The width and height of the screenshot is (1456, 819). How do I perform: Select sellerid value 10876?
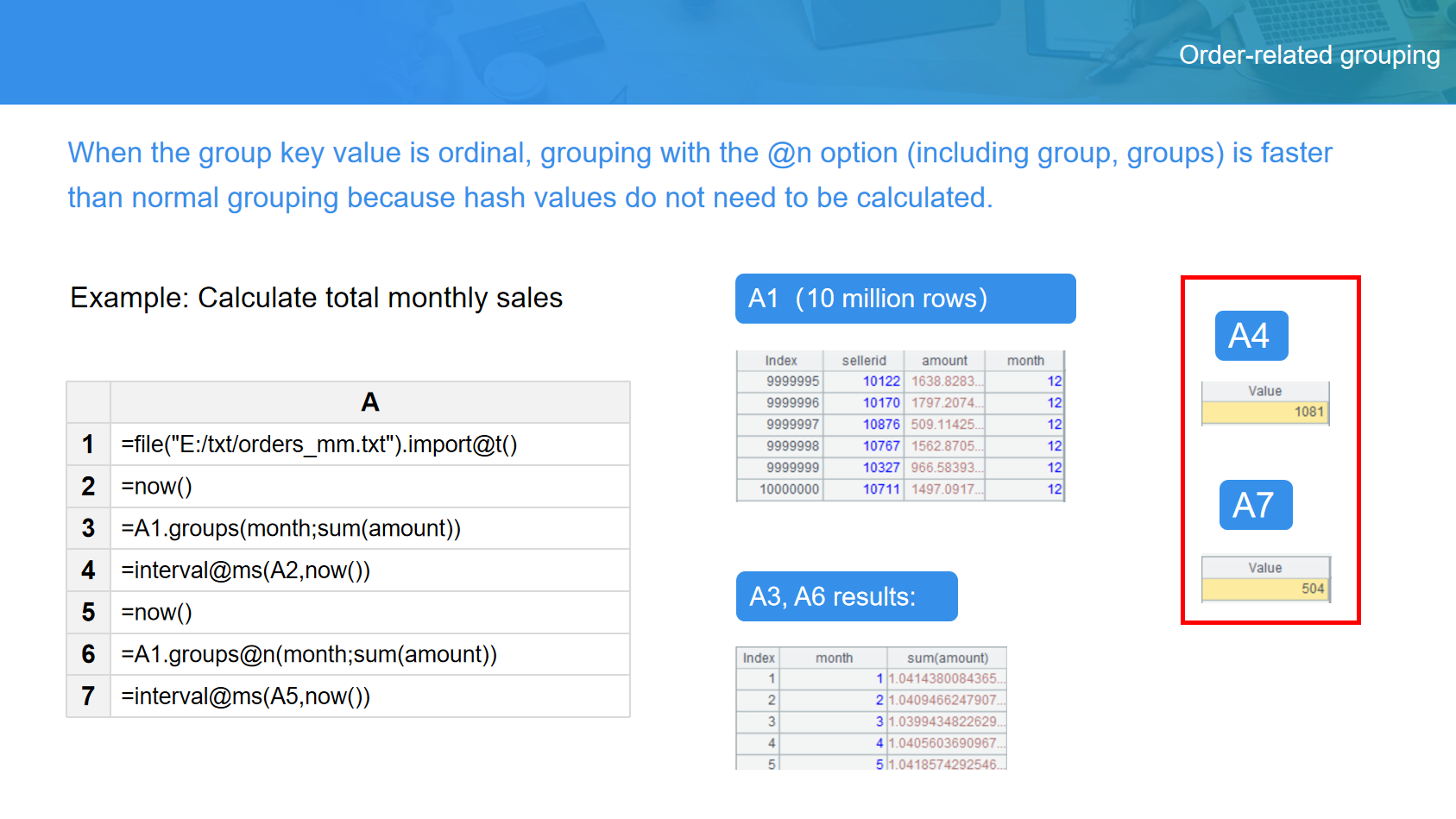880,425
